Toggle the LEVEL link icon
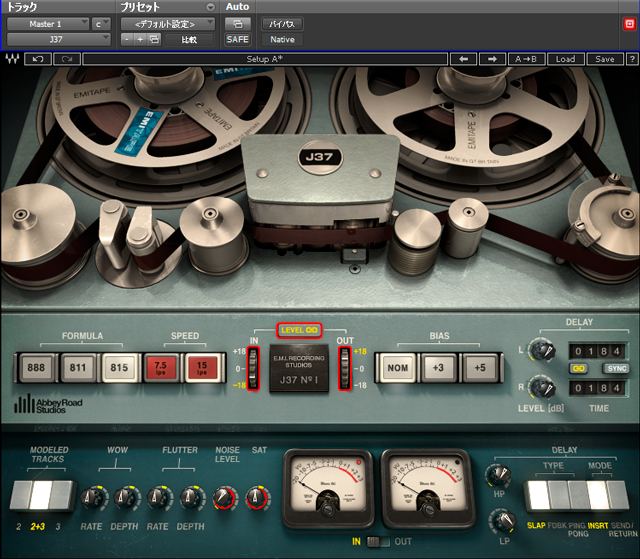640x559 pixels. pos(312,330)
